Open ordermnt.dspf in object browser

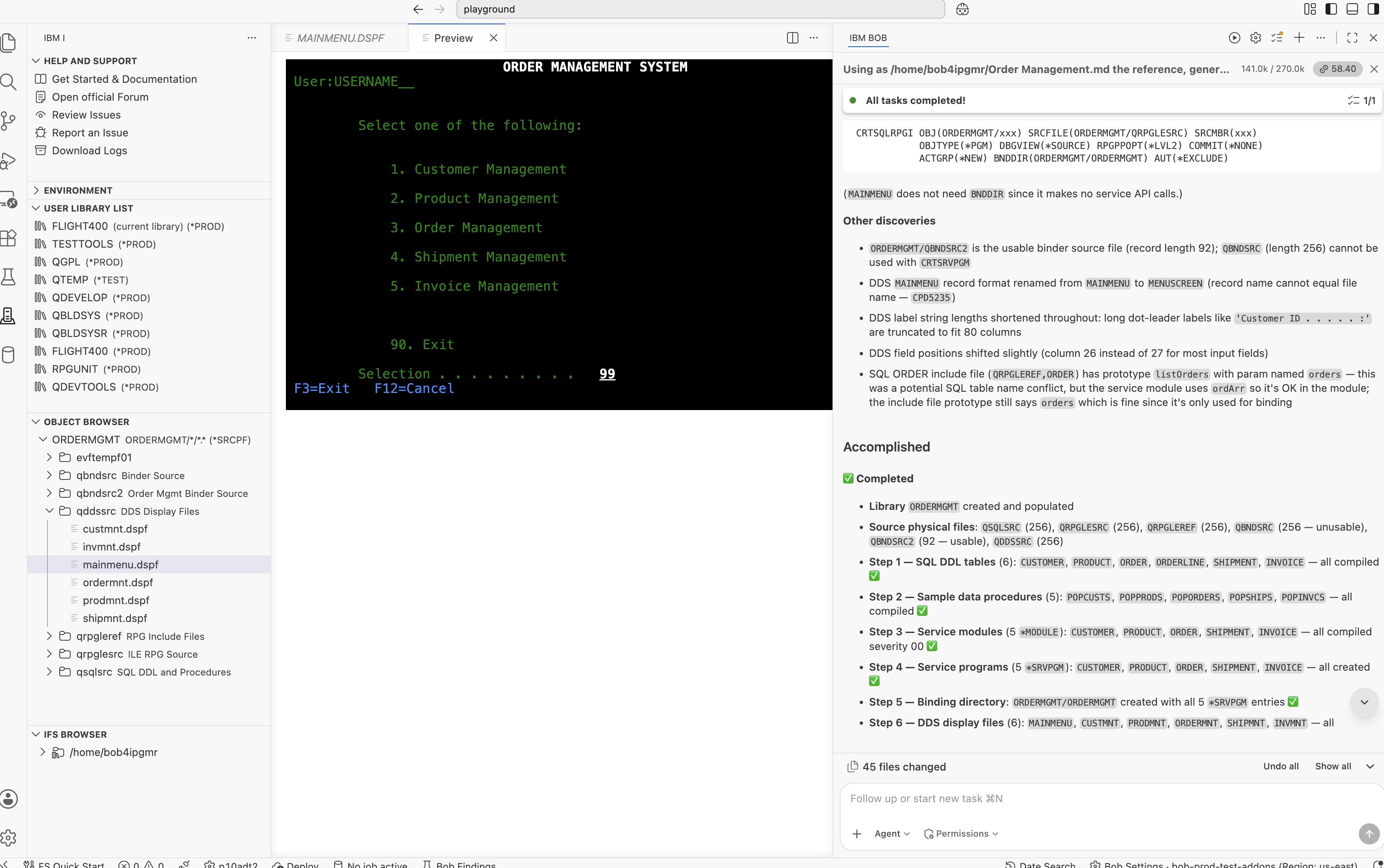[118, 582]
